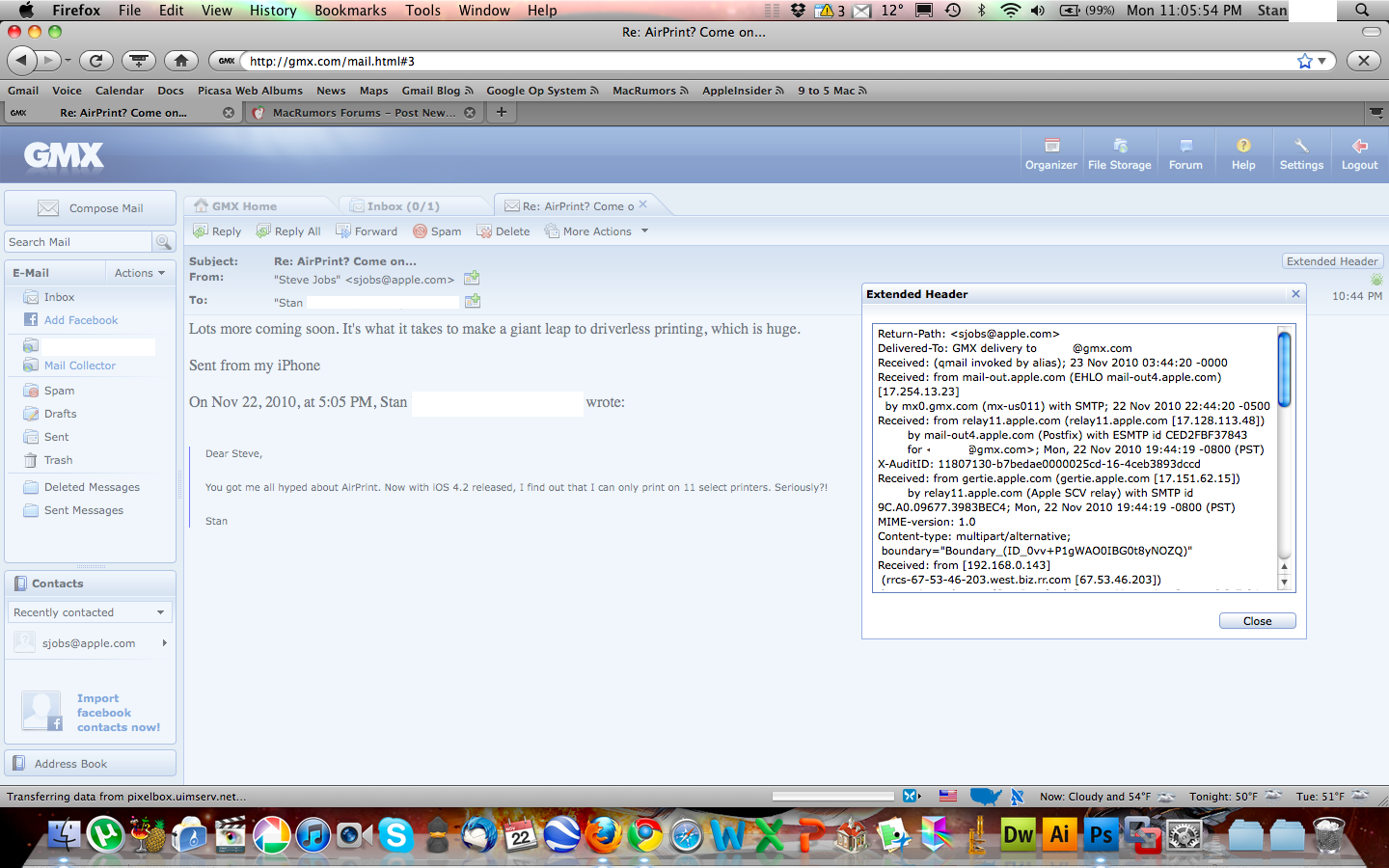Open the Firefox History menu
The height and width of the screenshot is (868, 1389).
(x=273, y=11)
